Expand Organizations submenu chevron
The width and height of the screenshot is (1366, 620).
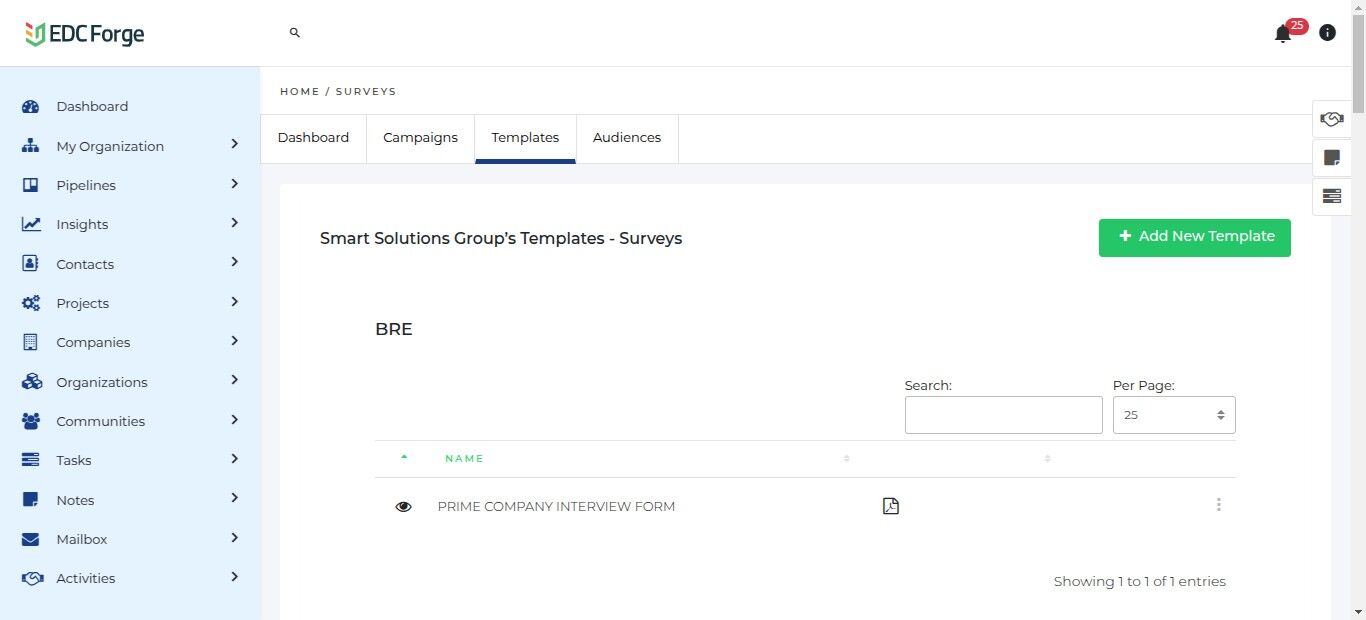(x=234, y=380)
